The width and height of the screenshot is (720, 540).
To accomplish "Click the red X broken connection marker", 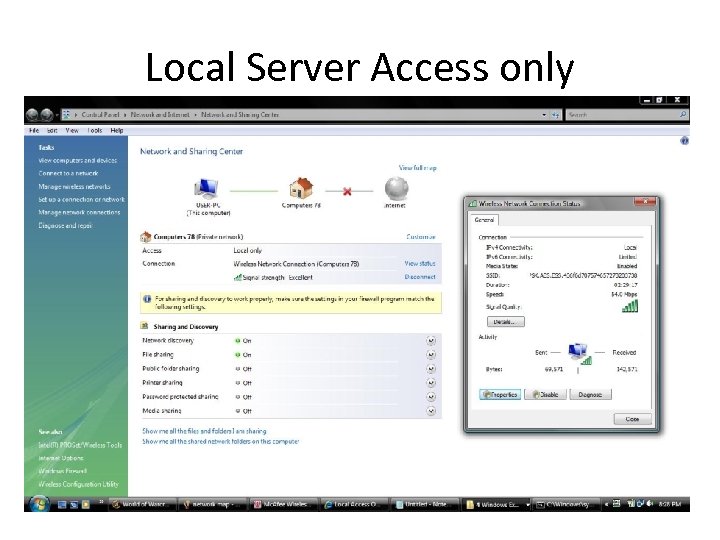I will pyautogui.click(x=347, y=191).
